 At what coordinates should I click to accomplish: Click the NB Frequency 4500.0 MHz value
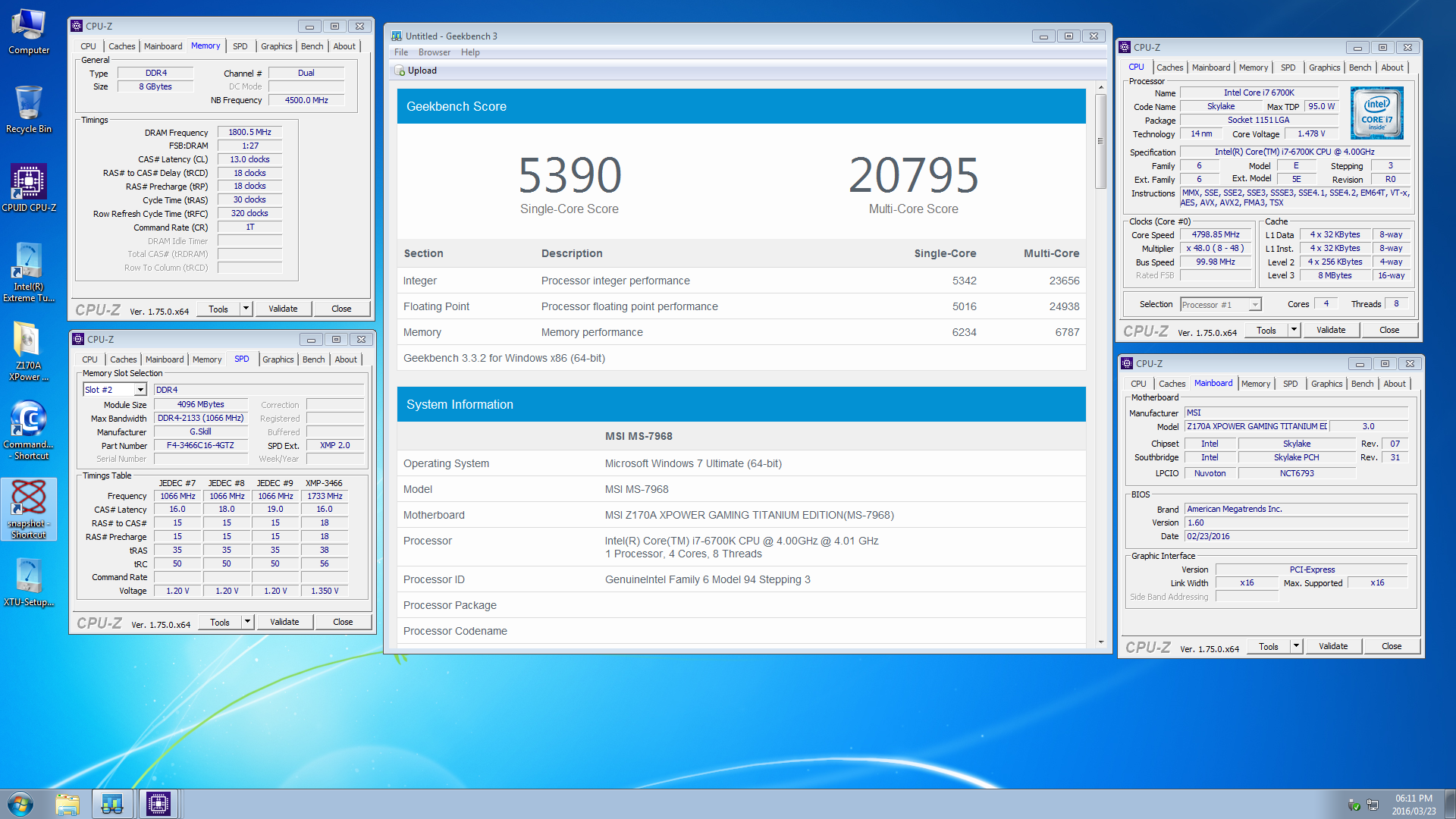306,100
